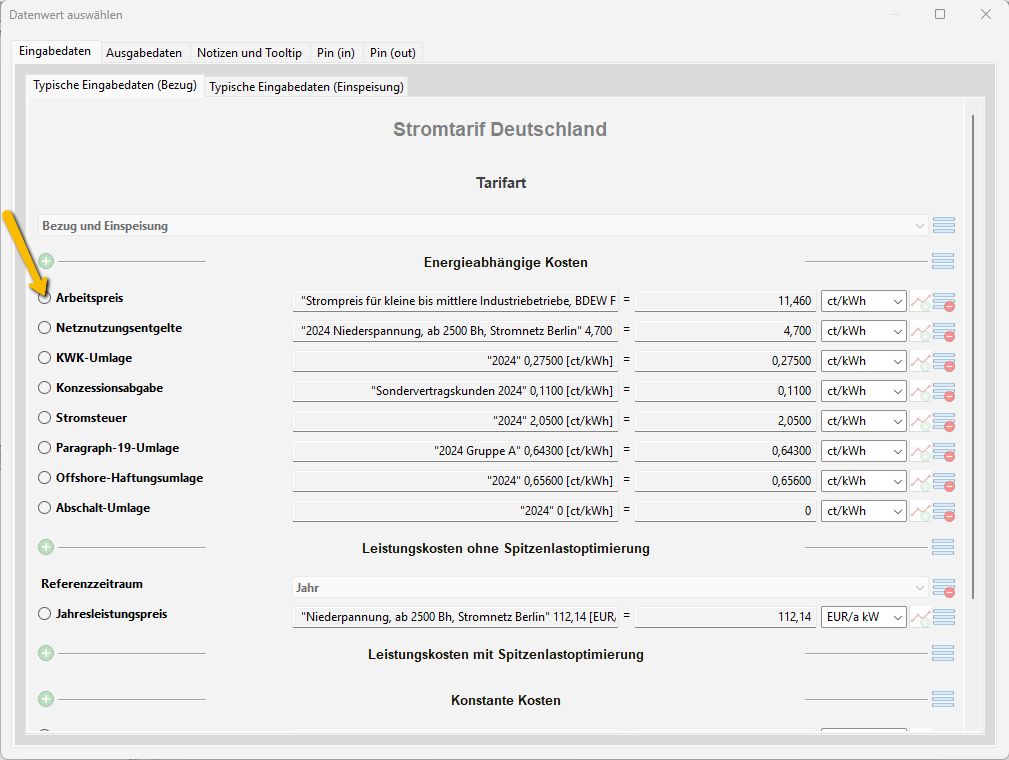
Task: Click the add-chart icon in the Jahresleistungspreis row
Action: coord(920,617)
